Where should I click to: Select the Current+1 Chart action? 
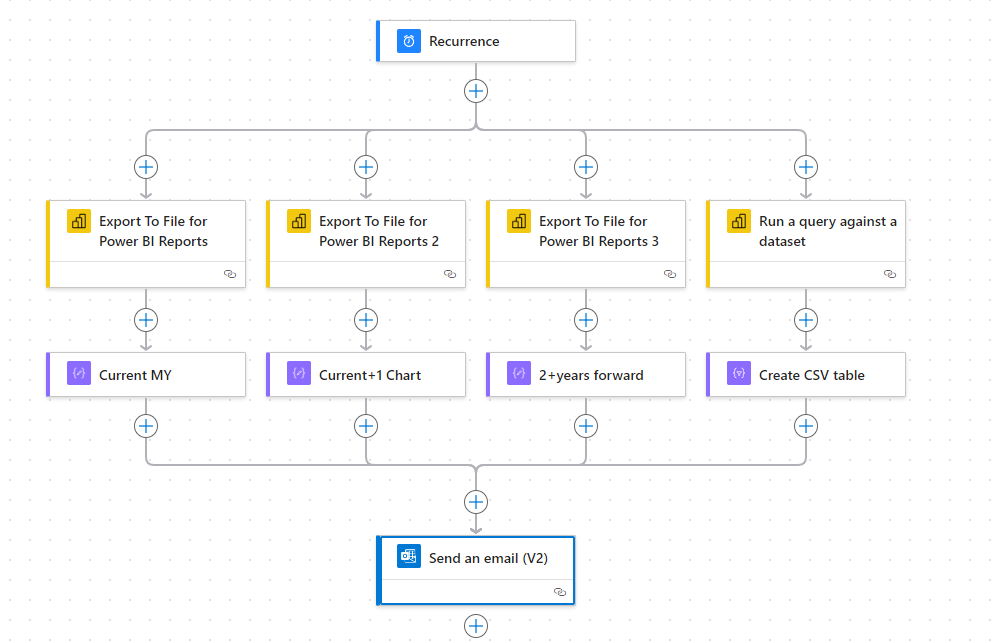coord(366,375)
